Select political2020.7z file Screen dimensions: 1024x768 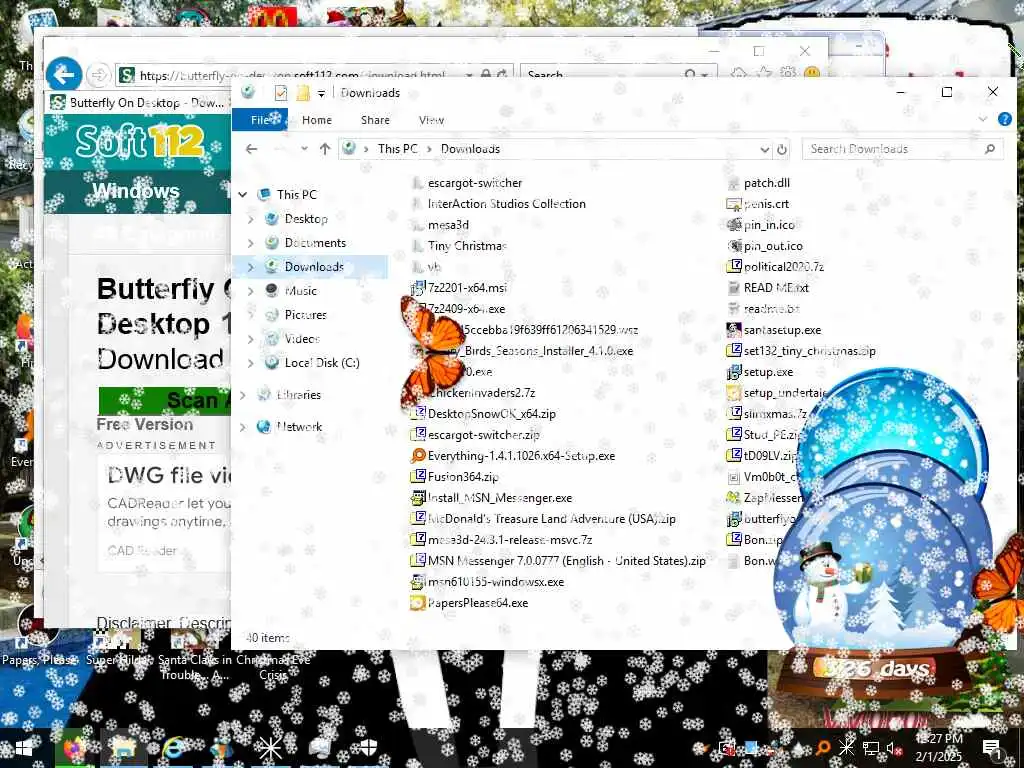[x=775, y=266]
